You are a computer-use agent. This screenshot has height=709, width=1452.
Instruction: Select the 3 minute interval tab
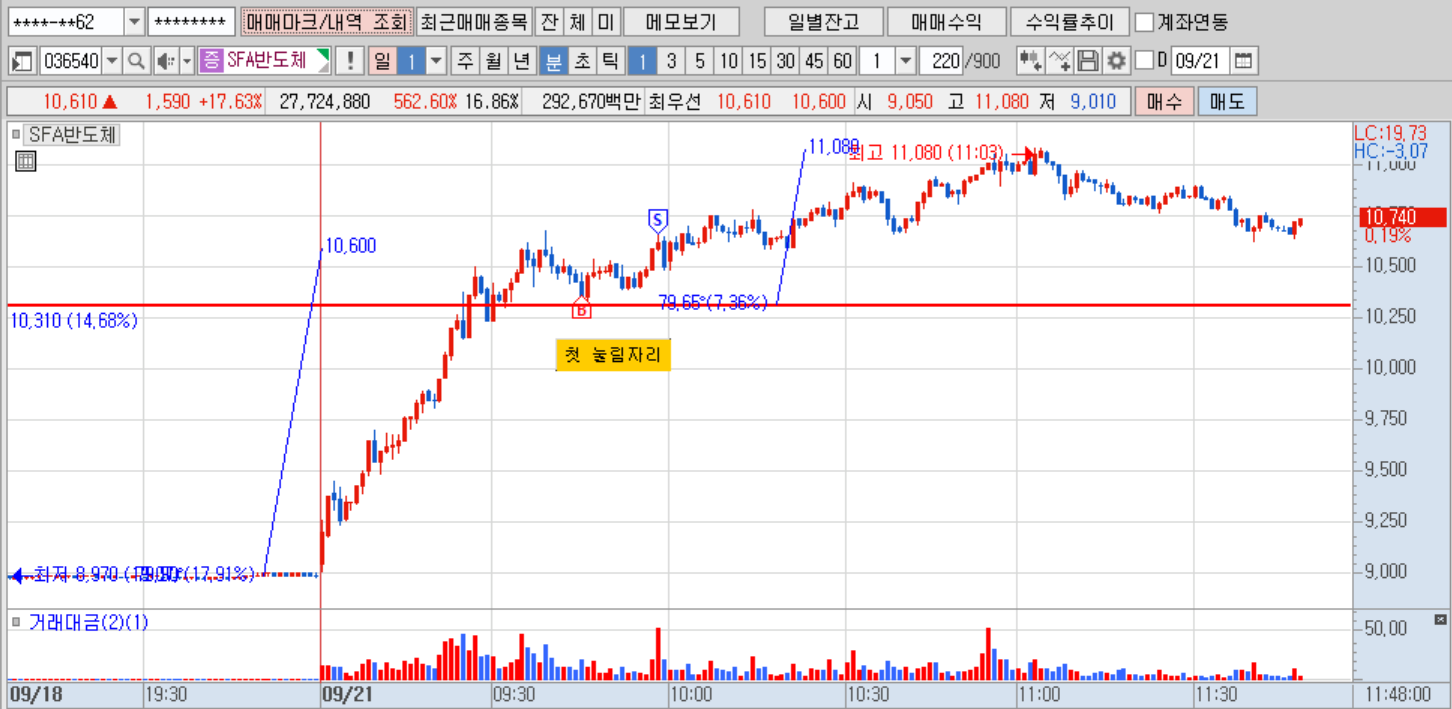[x=671, y=61]
